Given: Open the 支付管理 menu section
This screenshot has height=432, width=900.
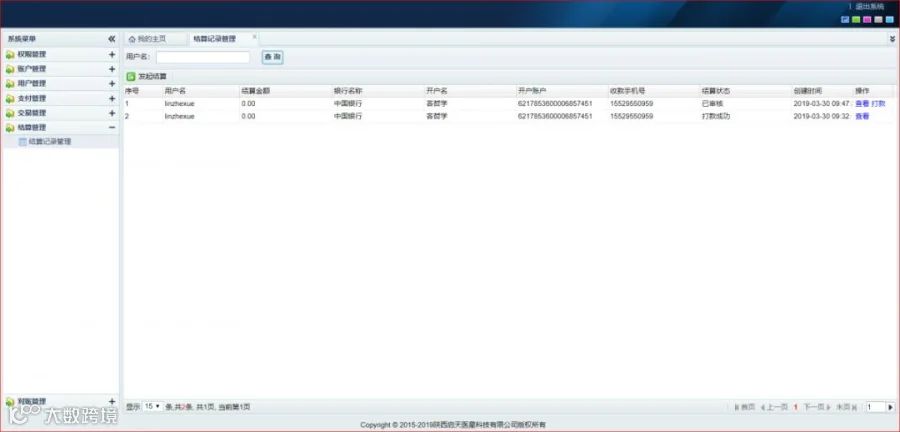Looking at the screenshot, I should 60,99.
